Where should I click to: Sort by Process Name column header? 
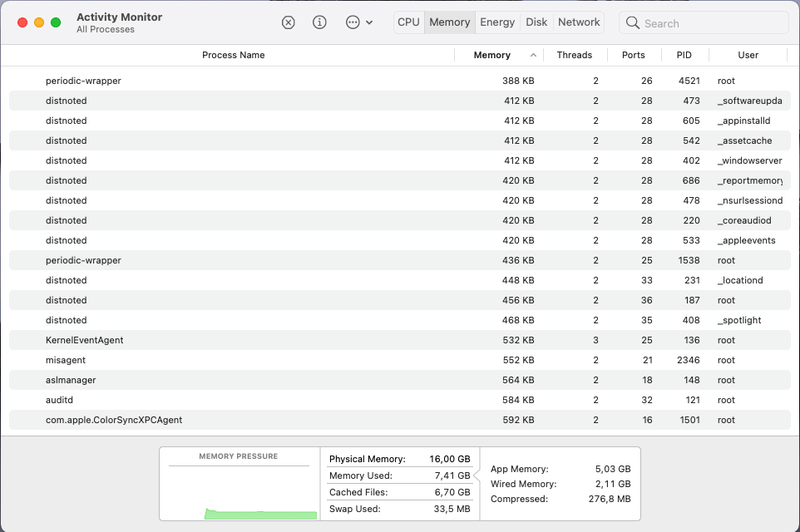[233, 55]
